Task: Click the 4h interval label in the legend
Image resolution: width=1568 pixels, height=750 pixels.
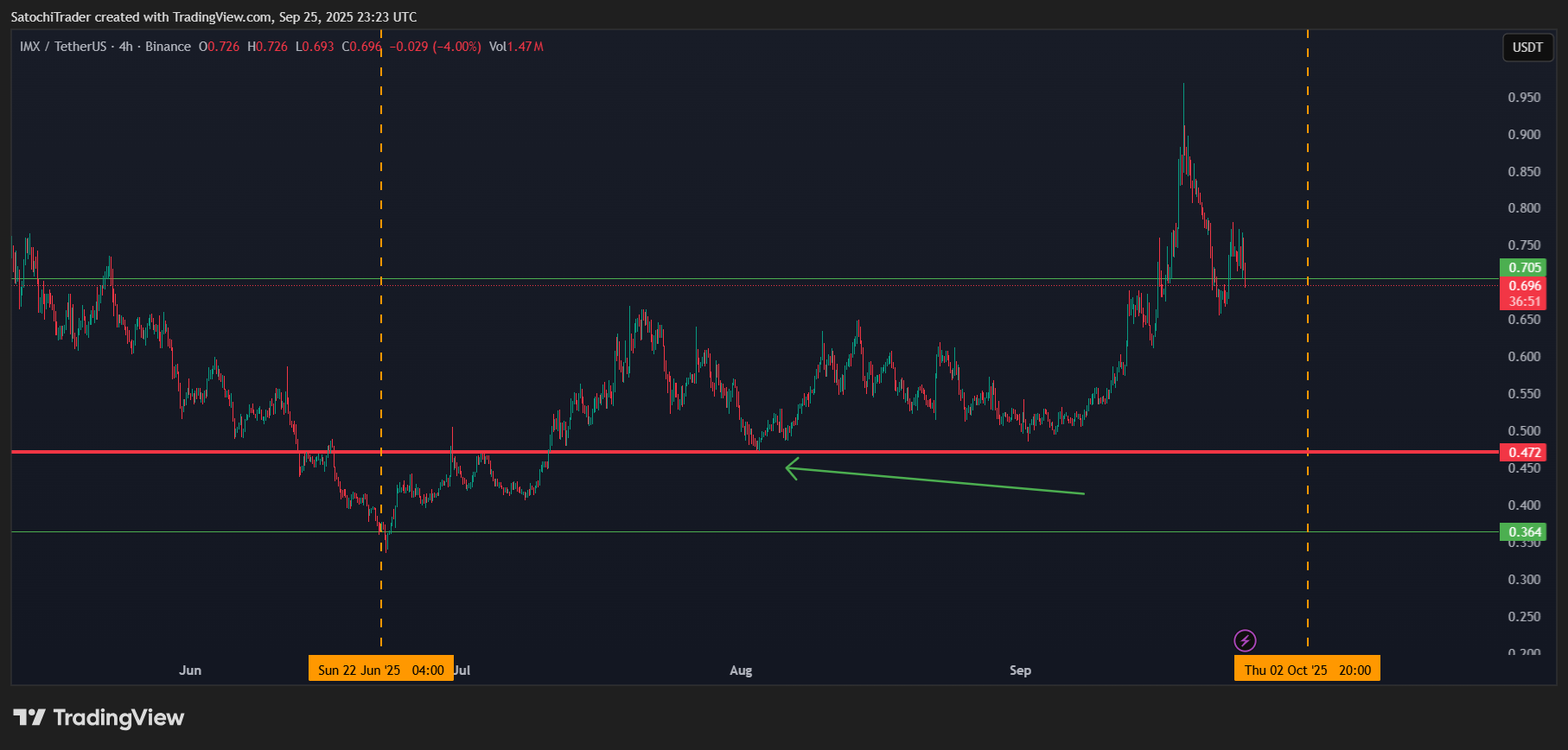Action: pyautogui.click(x=126, y=47)
